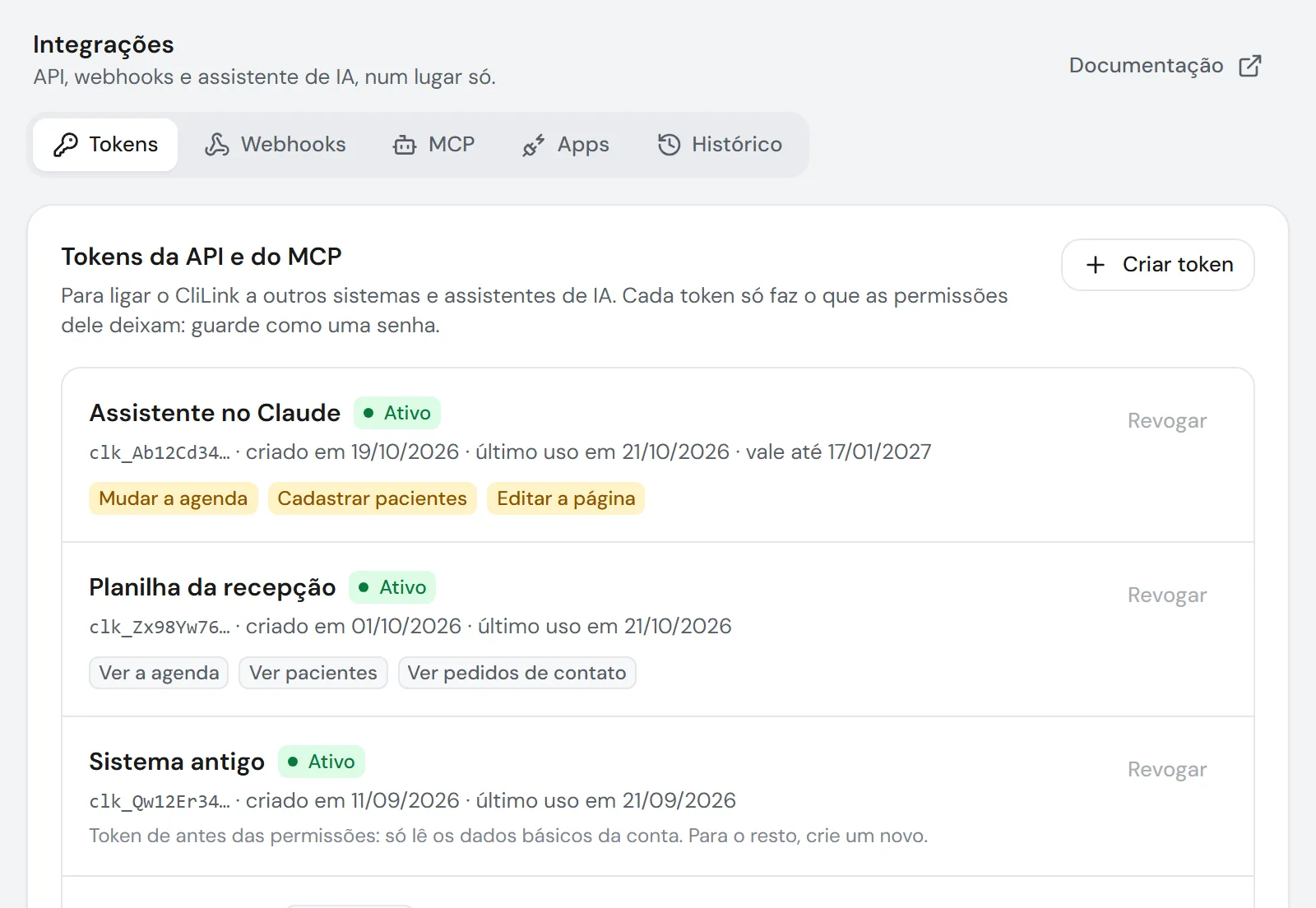The image size is (1316, 908).
Task: Click the MCP robot icon
Action: pyautogui.click(x=405, y=145)
